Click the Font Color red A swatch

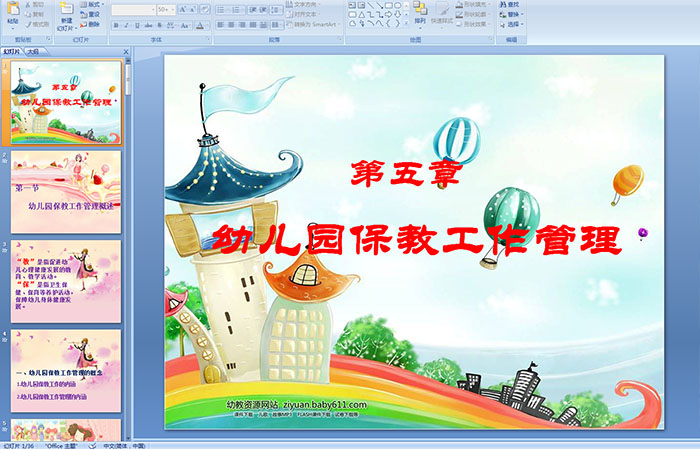200,25
